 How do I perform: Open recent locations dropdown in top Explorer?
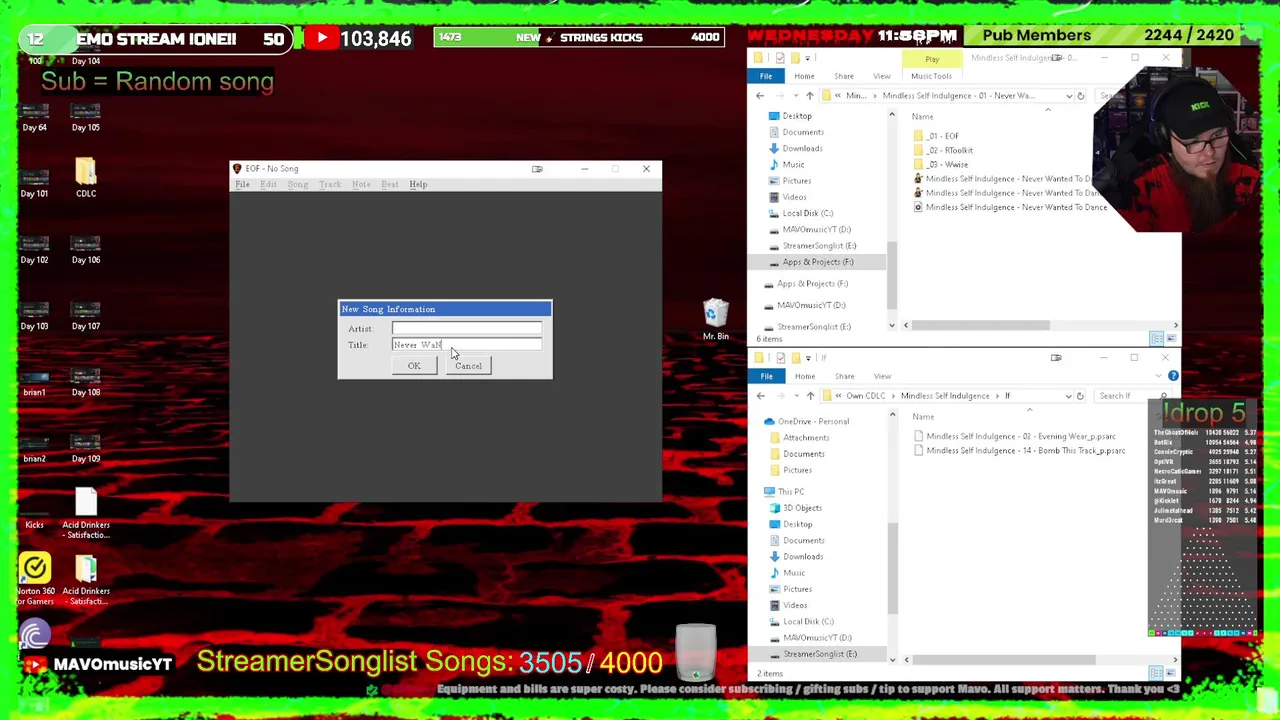click(x=796, y=96)
